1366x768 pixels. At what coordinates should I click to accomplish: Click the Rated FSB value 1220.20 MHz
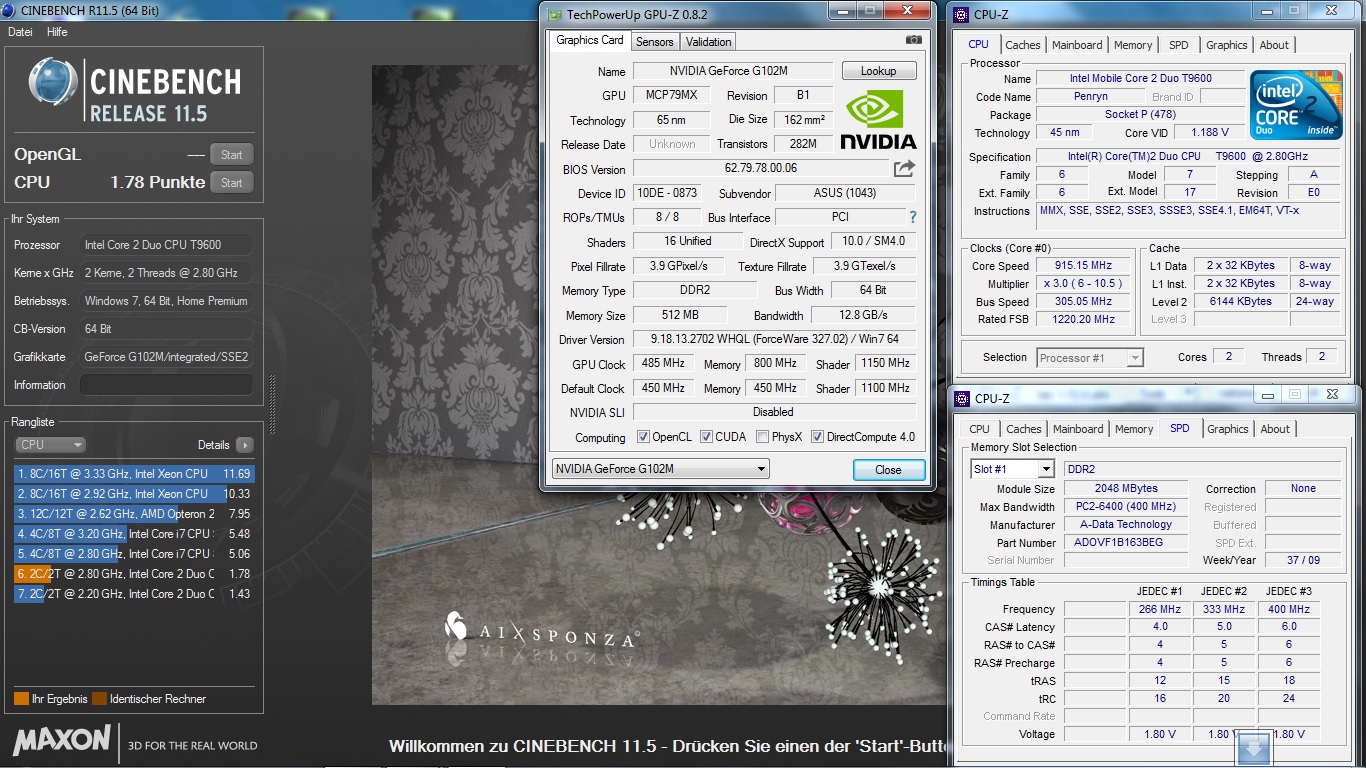pos(1083,320)
